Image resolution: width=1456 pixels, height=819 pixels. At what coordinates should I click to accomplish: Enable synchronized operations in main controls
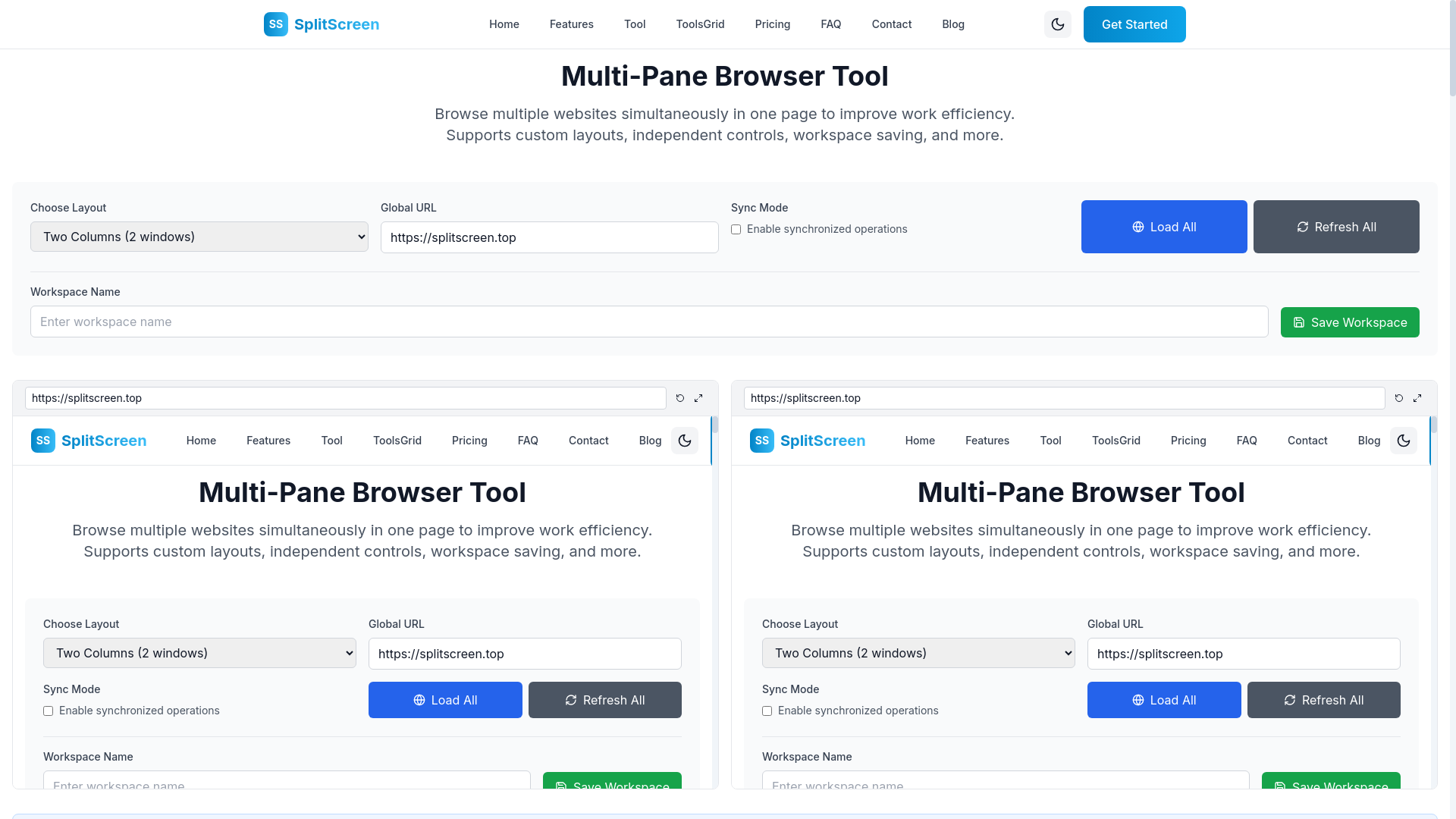pyautogui.click(x=736, y=229)
